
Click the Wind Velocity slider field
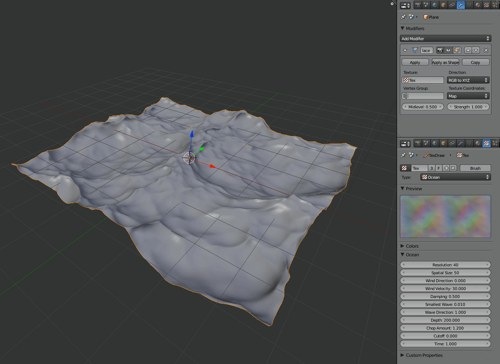click(x=445, y=288)
